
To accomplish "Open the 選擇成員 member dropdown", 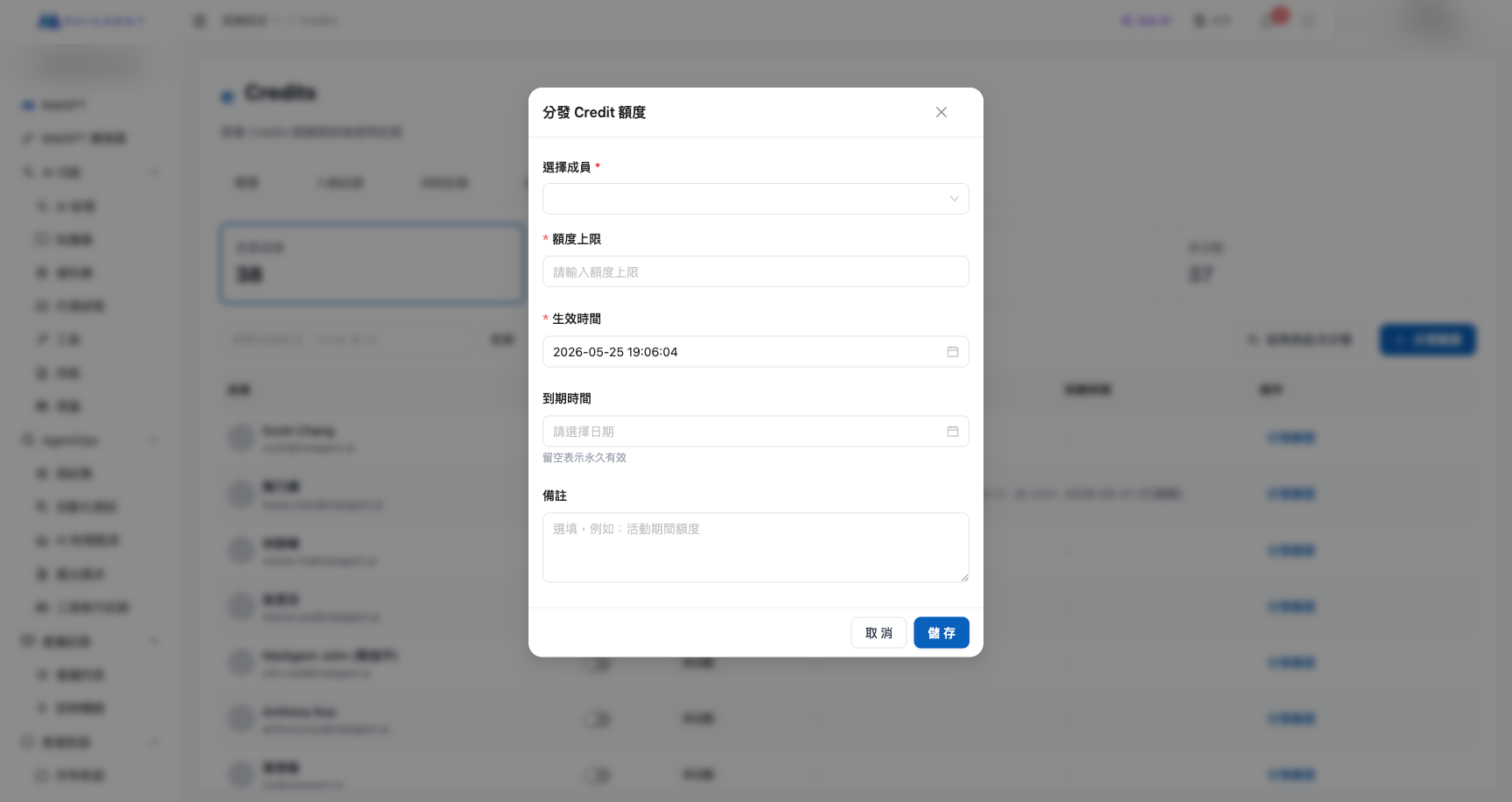I will point(756,199).
